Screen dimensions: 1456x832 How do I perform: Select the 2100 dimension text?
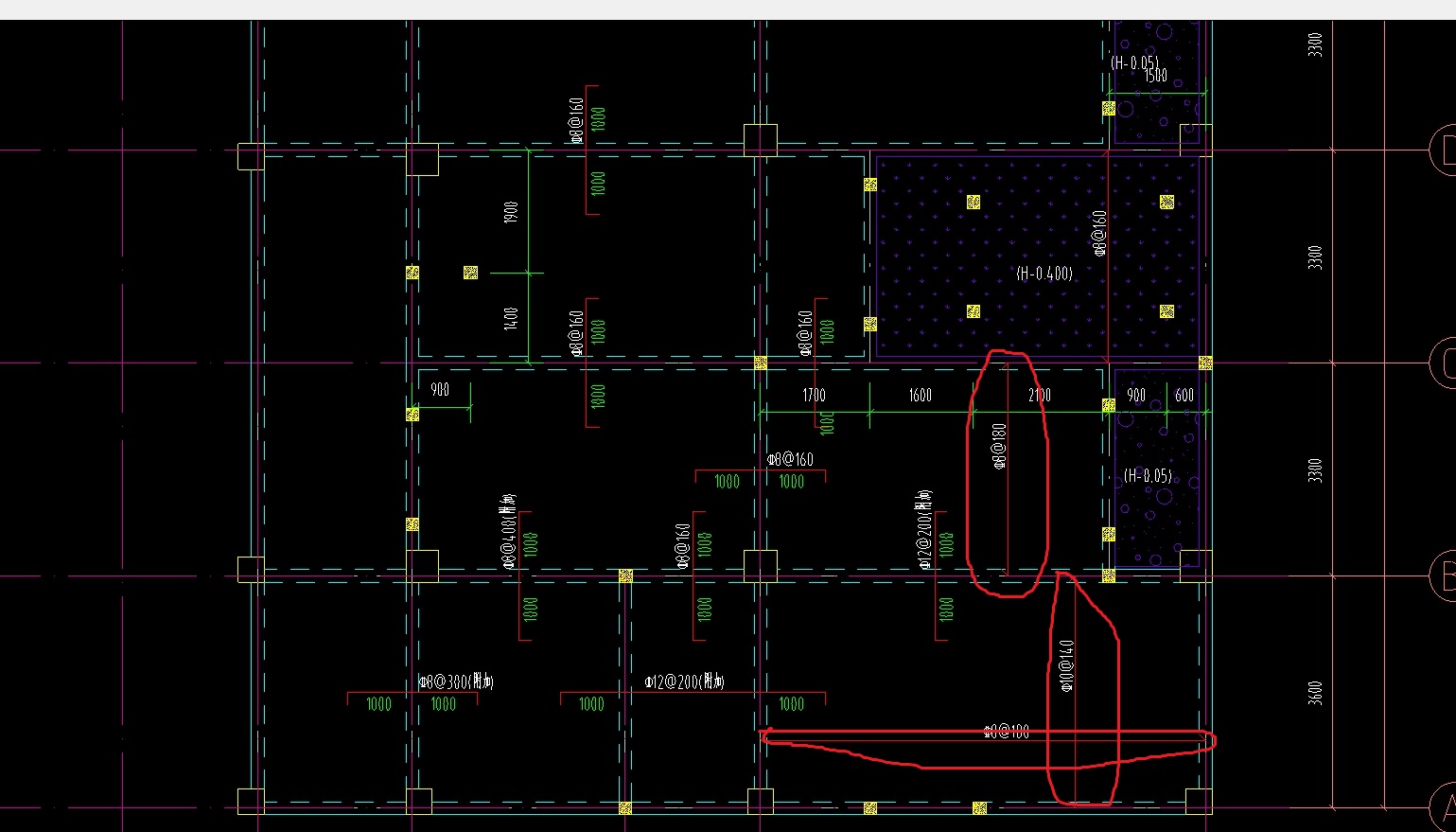(x=1039, y=396)
